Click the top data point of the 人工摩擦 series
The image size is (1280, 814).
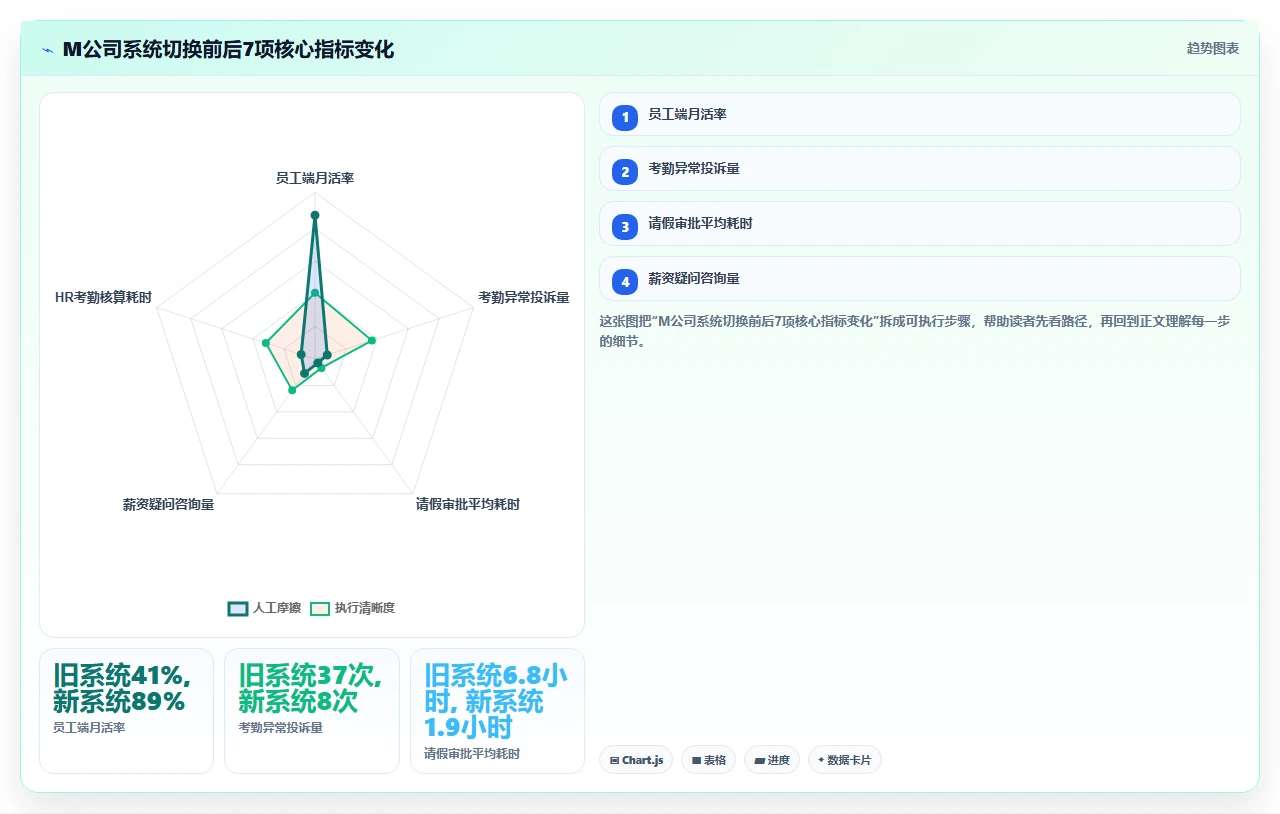point(315,215)
